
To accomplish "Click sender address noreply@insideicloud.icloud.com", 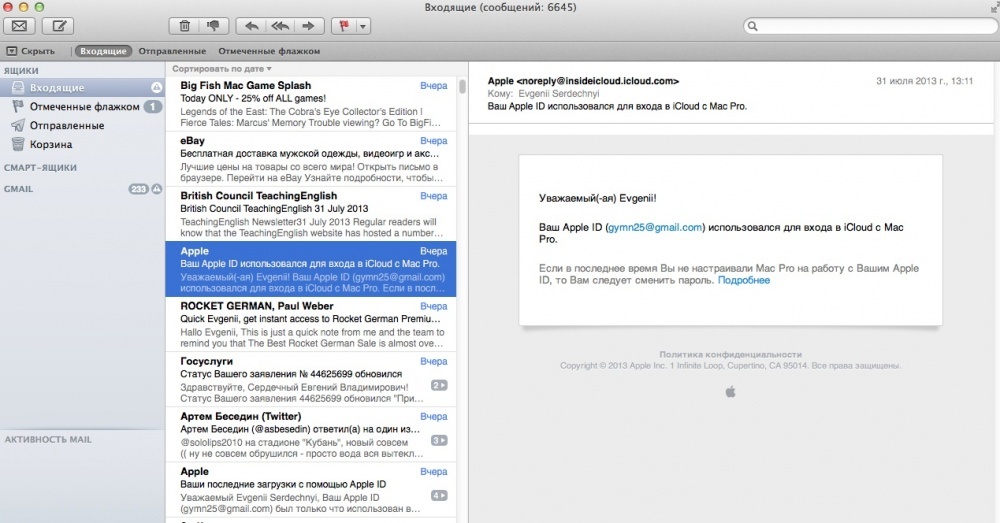I will [x=598, y=81].
